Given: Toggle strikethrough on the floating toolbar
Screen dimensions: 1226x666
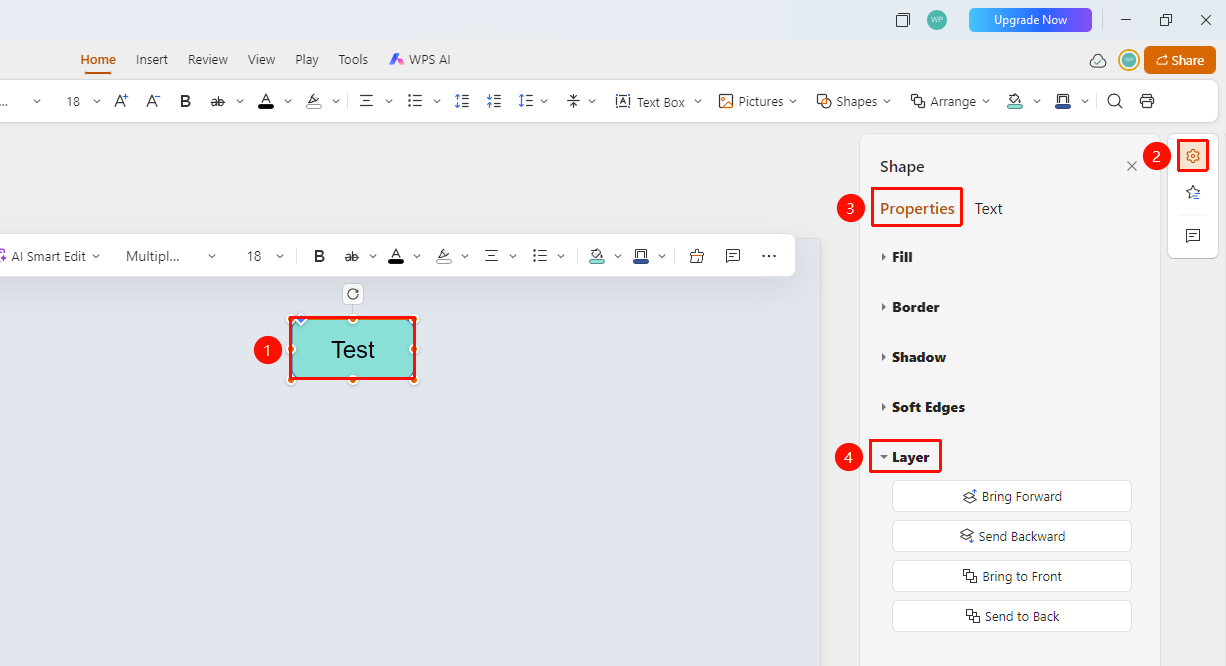Looking at the screenshot, I should point(351,256).
